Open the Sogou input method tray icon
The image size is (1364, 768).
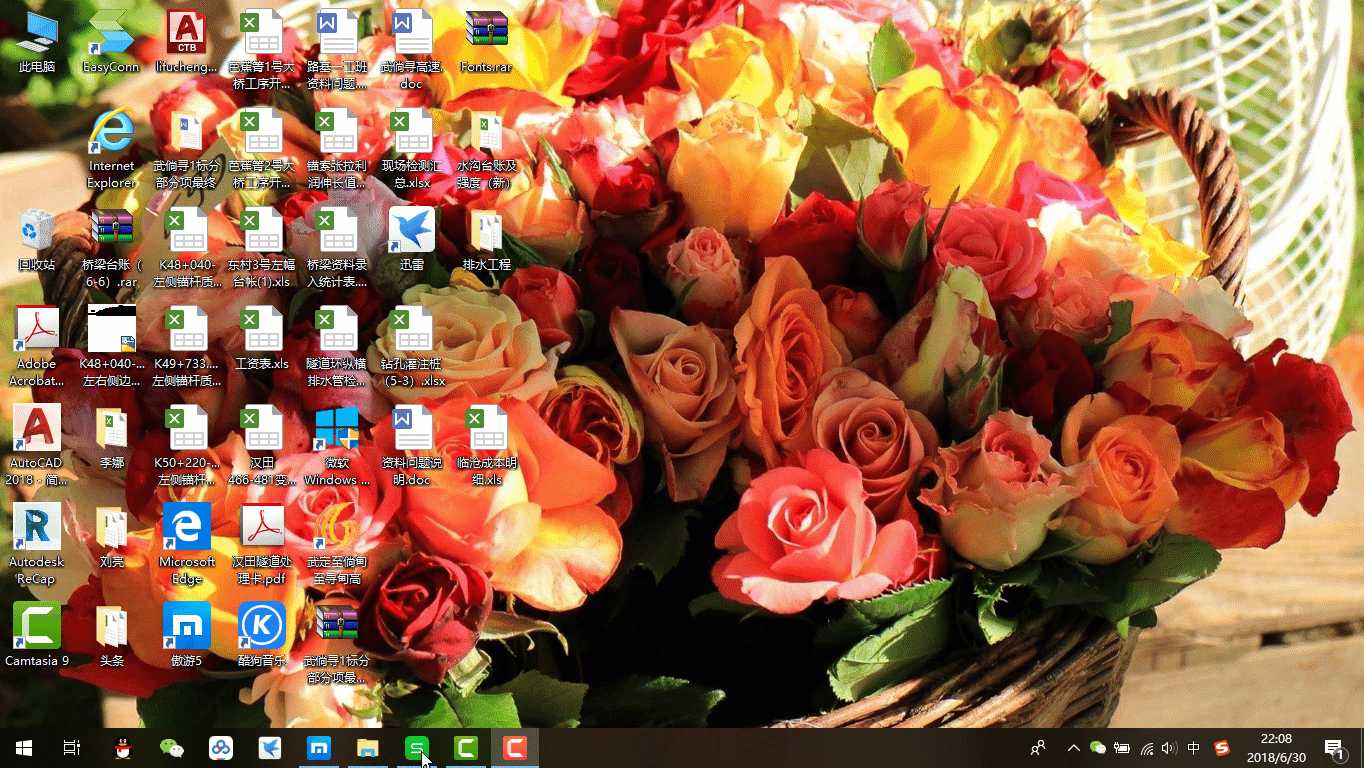(x=1222, y=748)
